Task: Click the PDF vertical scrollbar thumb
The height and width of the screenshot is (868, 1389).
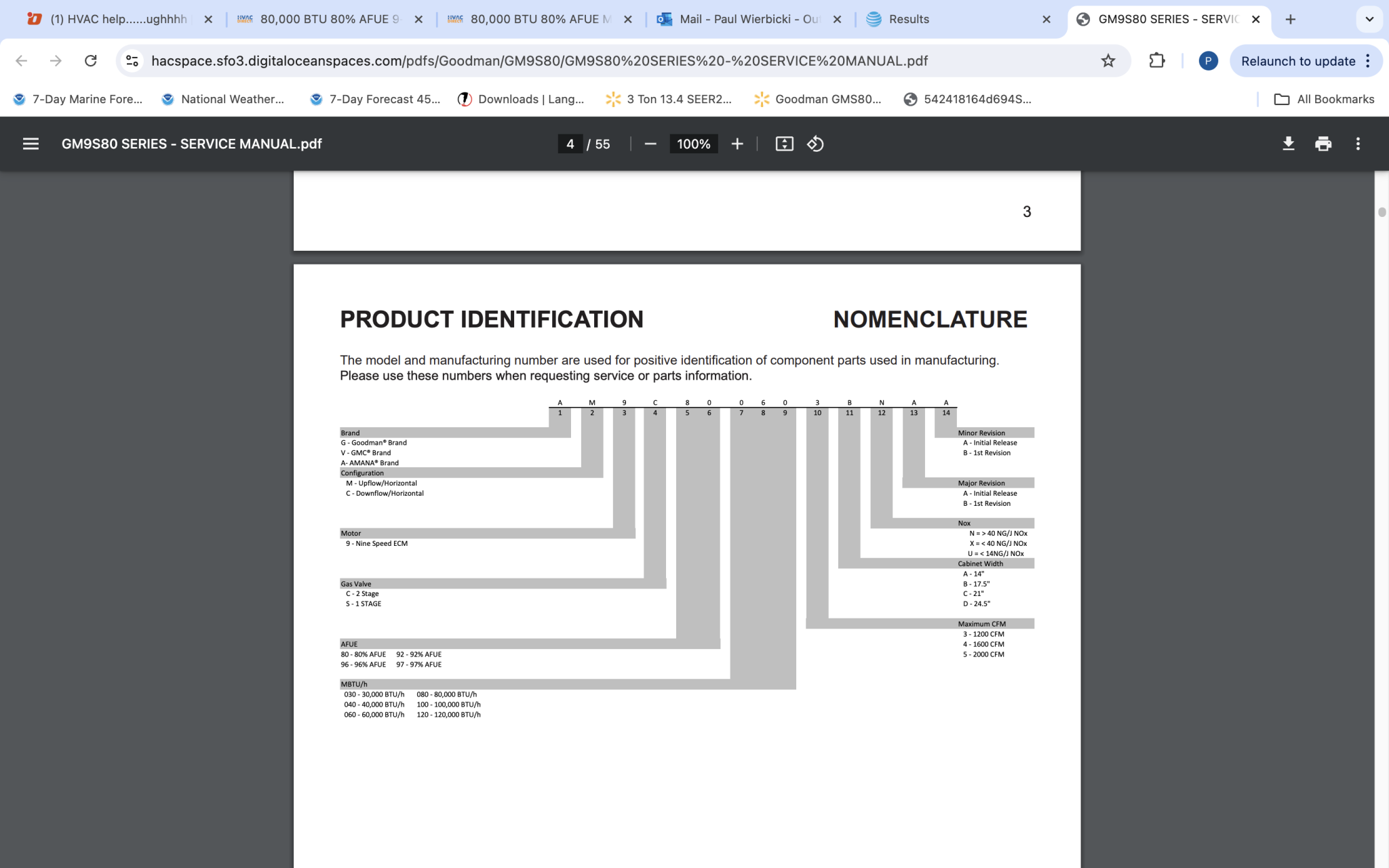Action: pyautogui.click(x=1382, y=212)
